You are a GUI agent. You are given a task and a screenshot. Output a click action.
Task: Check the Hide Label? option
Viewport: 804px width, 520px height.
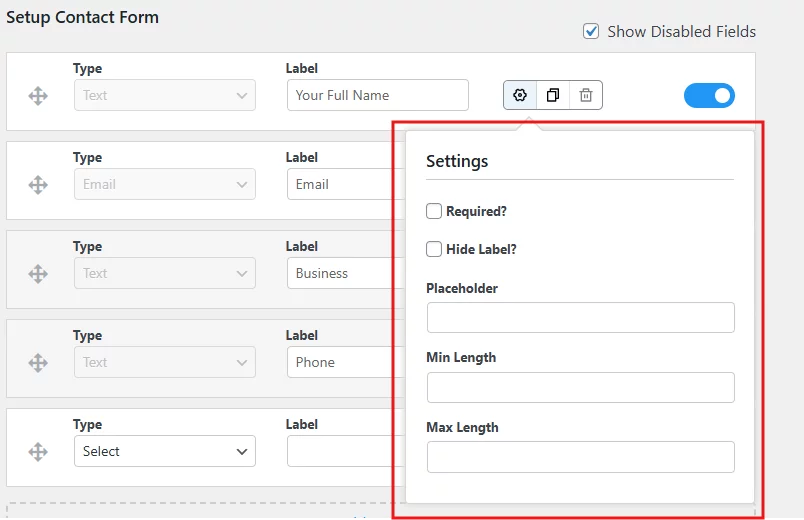tap(434, 249)
